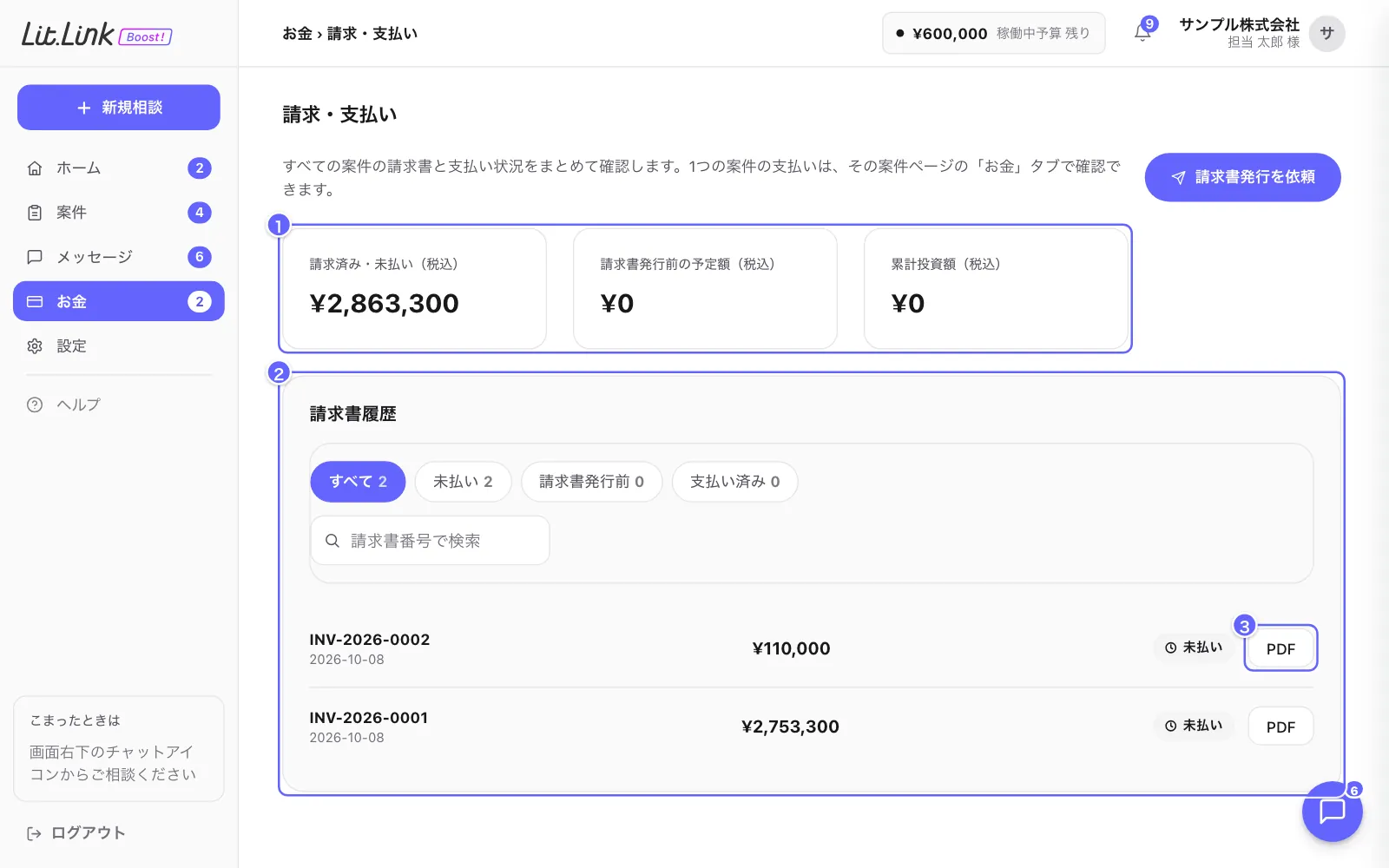The width and height of the screenshot is (1389, 868).
Task: Select the 未払い 2 filter tab
Action: [x=463, y=482]
